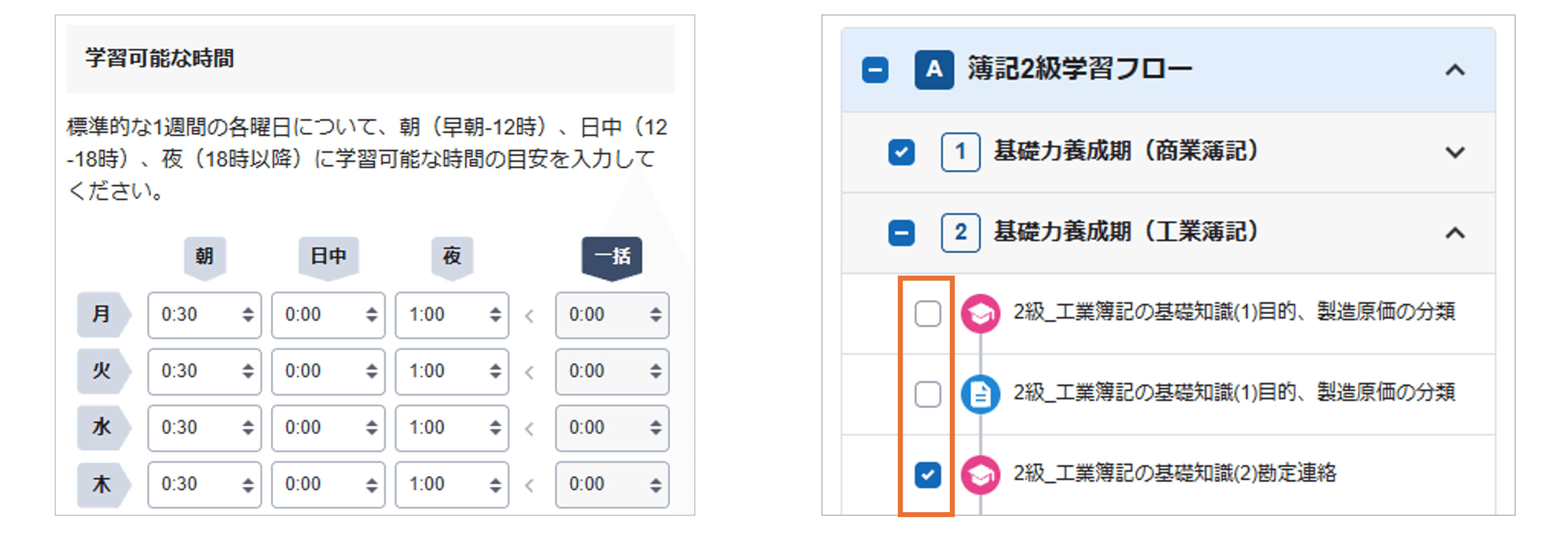The image size is (1568, 533).
Task: Click the 月 day label
Action: (101, 315)
